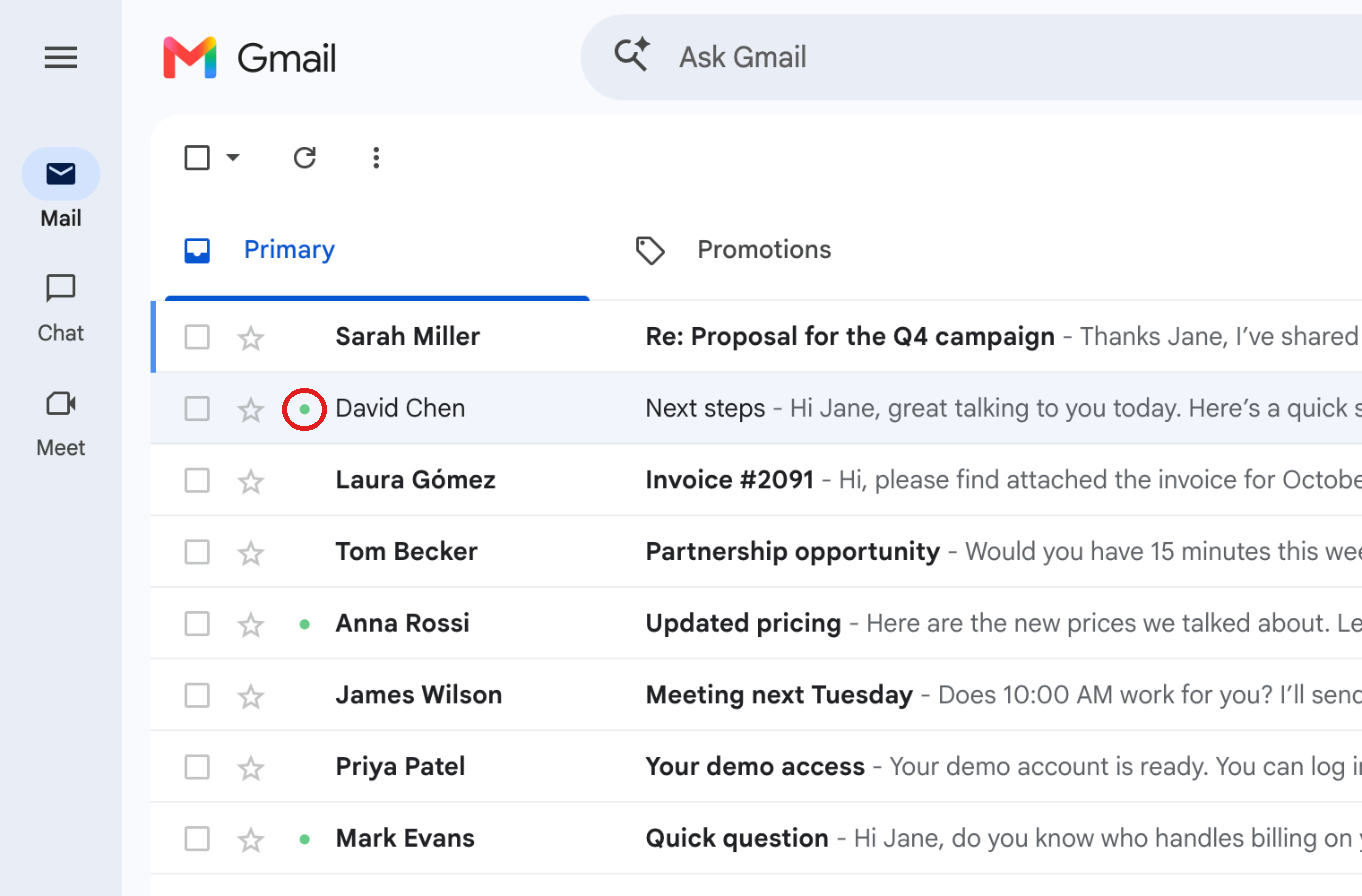Image resolution: width=1362 pixels, height=896 pixels.
Task: Star the Mark Evans email
Action: coord(250,840)
